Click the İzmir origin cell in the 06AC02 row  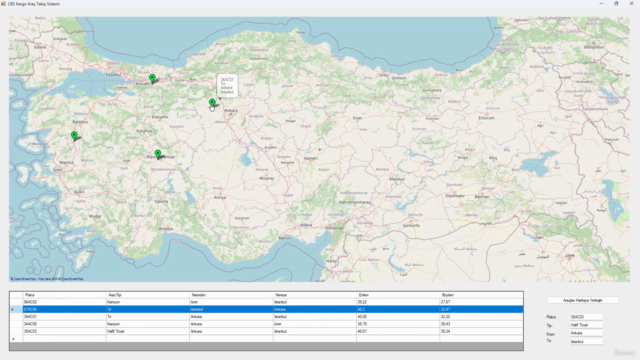(231, 302)
